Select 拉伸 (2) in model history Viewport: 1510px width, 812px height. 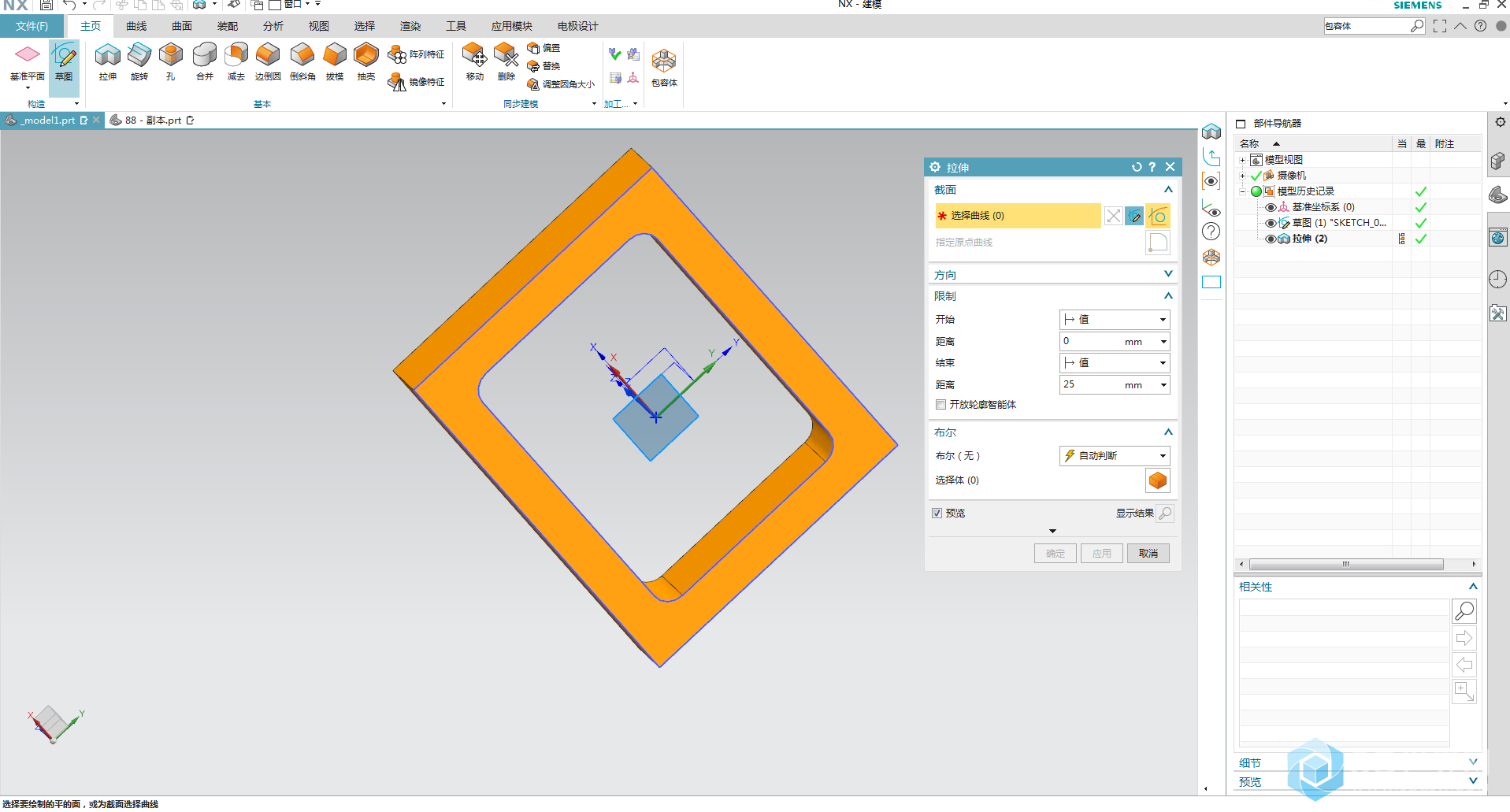coord(1310,239)
